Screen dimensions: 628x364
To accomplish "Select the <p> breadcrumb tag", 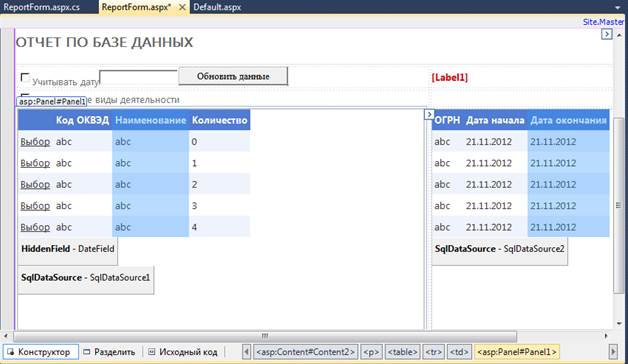I will tap(371, 352).
